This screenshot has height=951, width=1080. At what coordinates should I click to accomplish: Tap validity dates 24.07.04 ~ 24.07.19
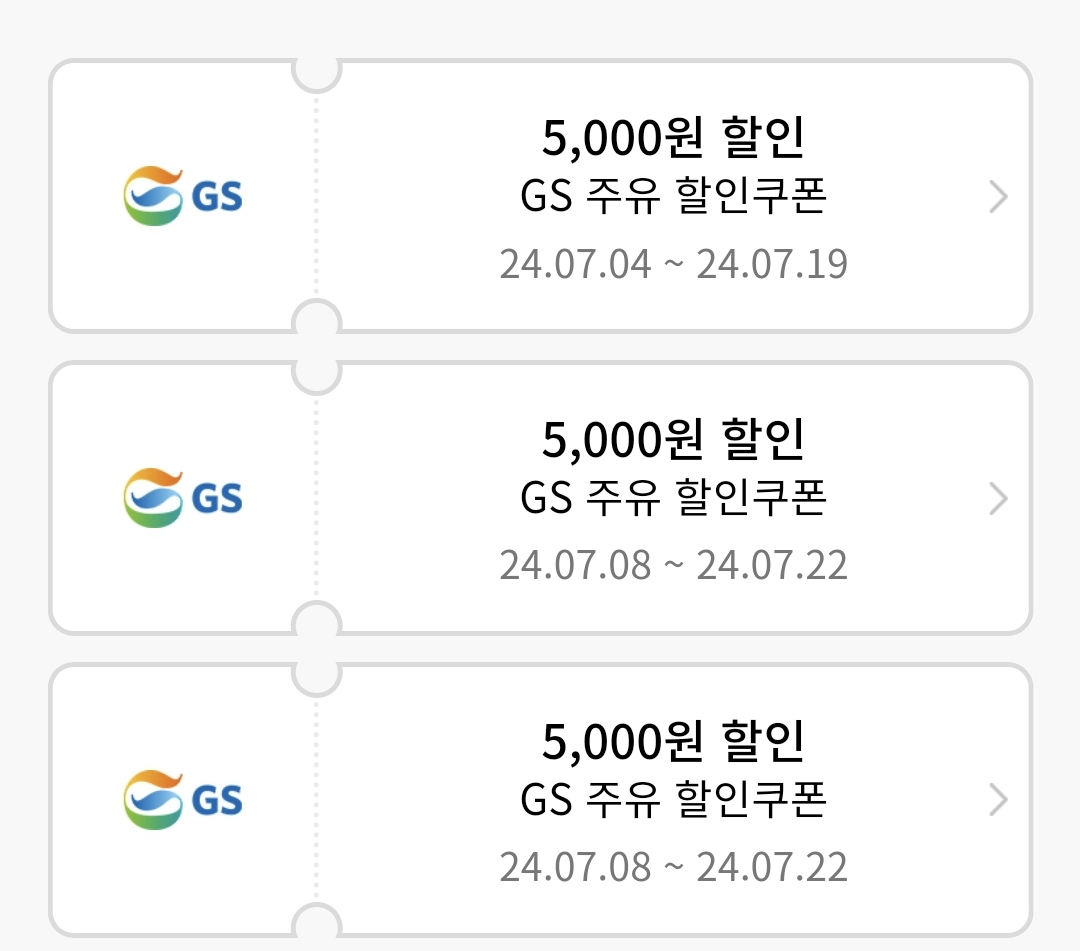coord(673,264)
